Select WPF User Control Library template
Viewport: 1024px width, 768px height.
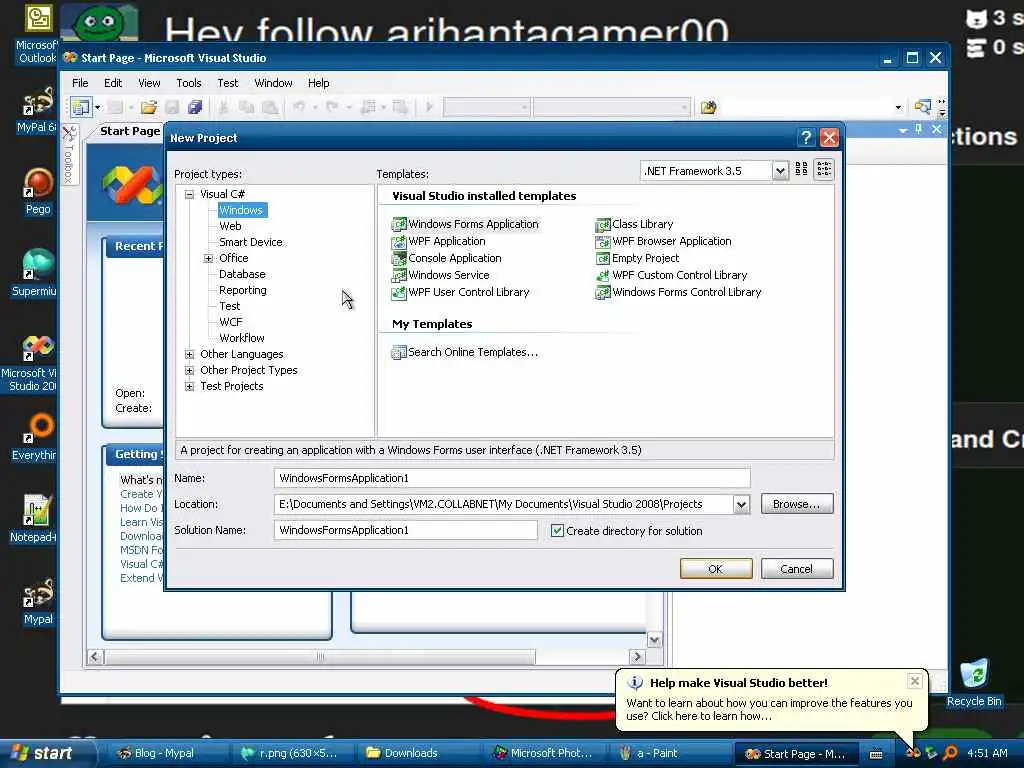(x=460, y=292)
